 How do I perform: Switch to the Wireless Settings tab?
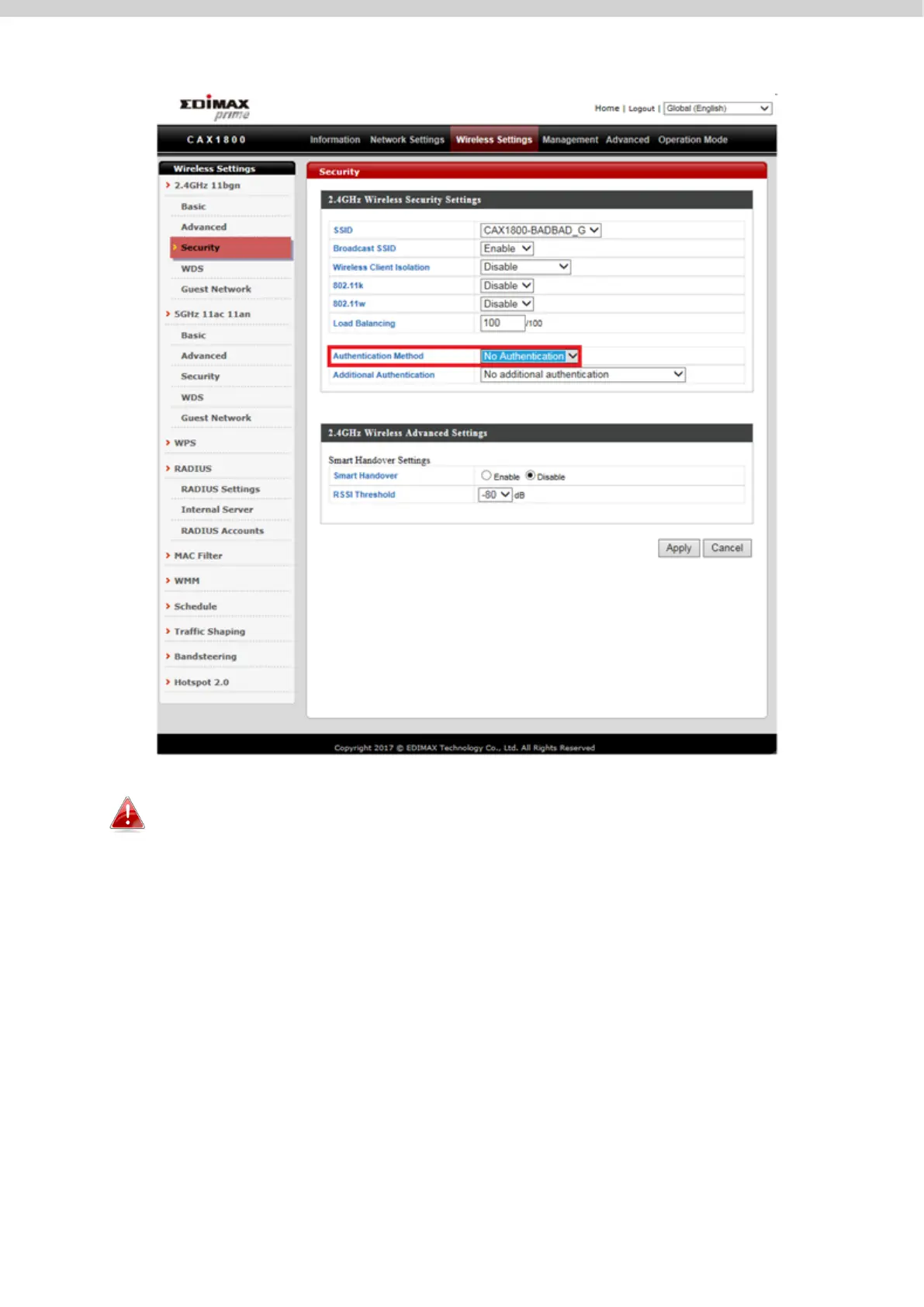click(x=494, y=140)
